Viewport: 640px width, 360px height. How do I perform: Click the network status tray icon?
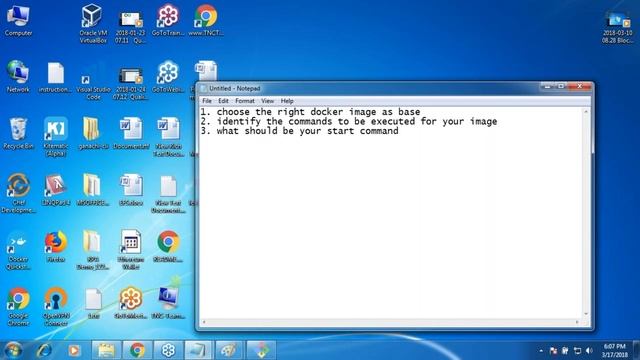577,351
